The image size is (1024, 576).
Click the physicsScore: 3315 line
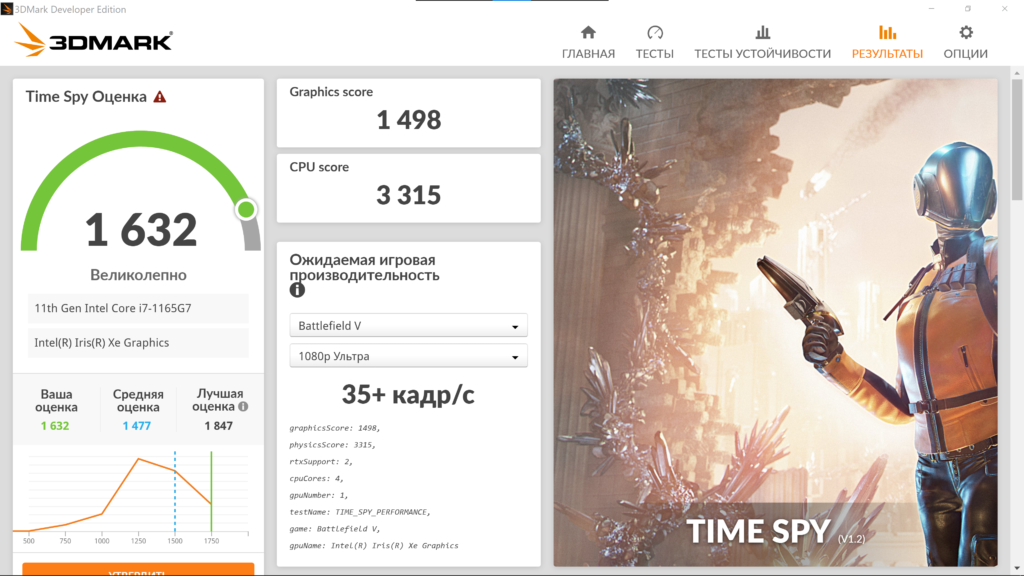click(332, 445)
